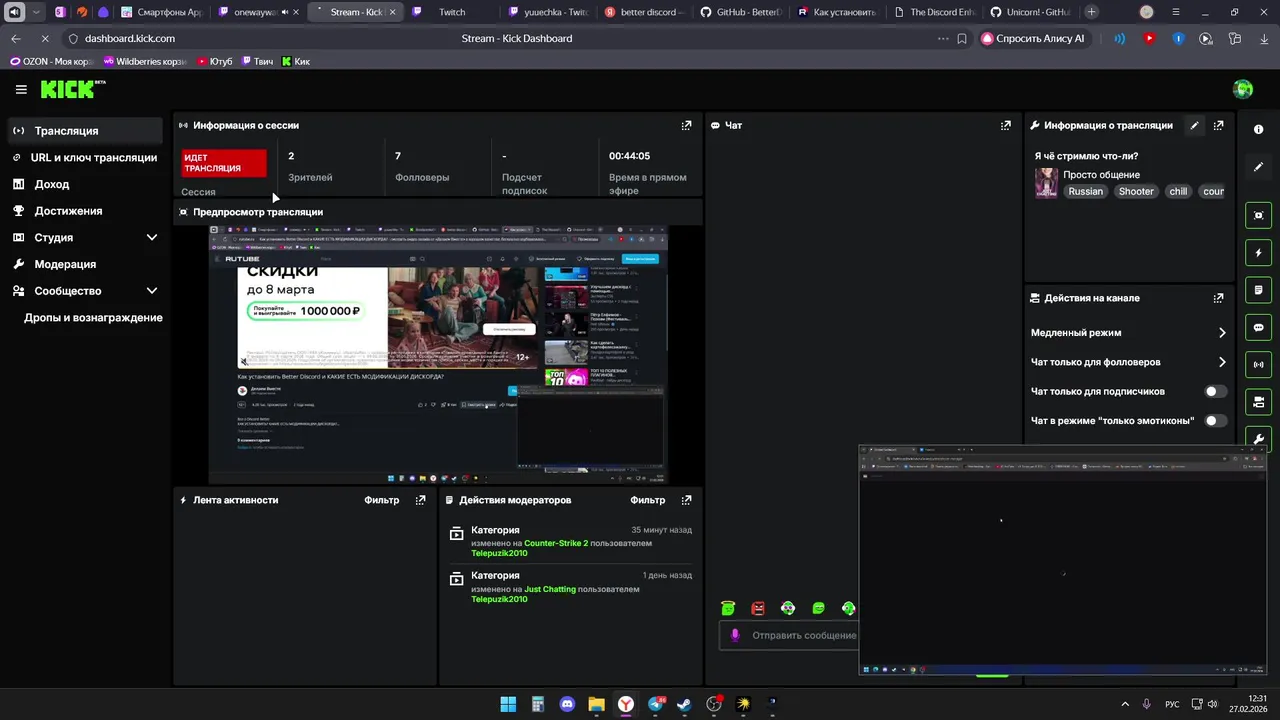Click the screen capture icon in the right sidebar
1280x720 pixels.
coord(1259,215)
